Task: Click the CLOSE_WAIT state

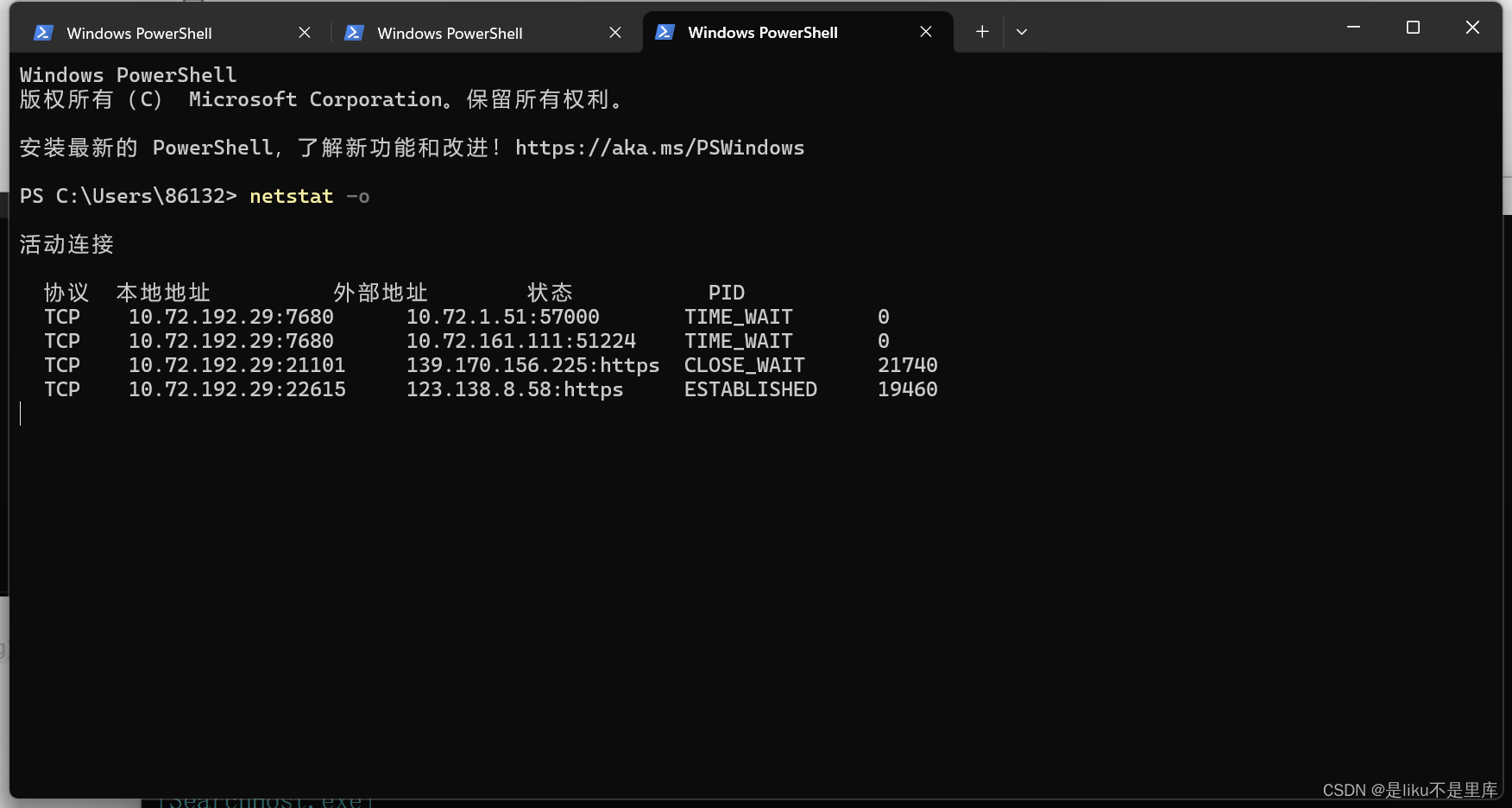Action: 745,365
